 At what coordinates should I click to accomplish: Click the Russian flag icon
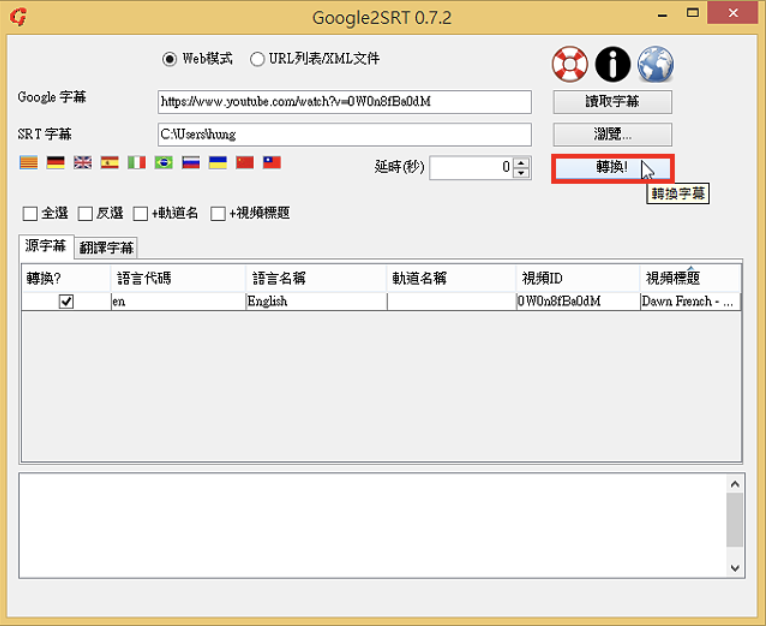point(191,162)
